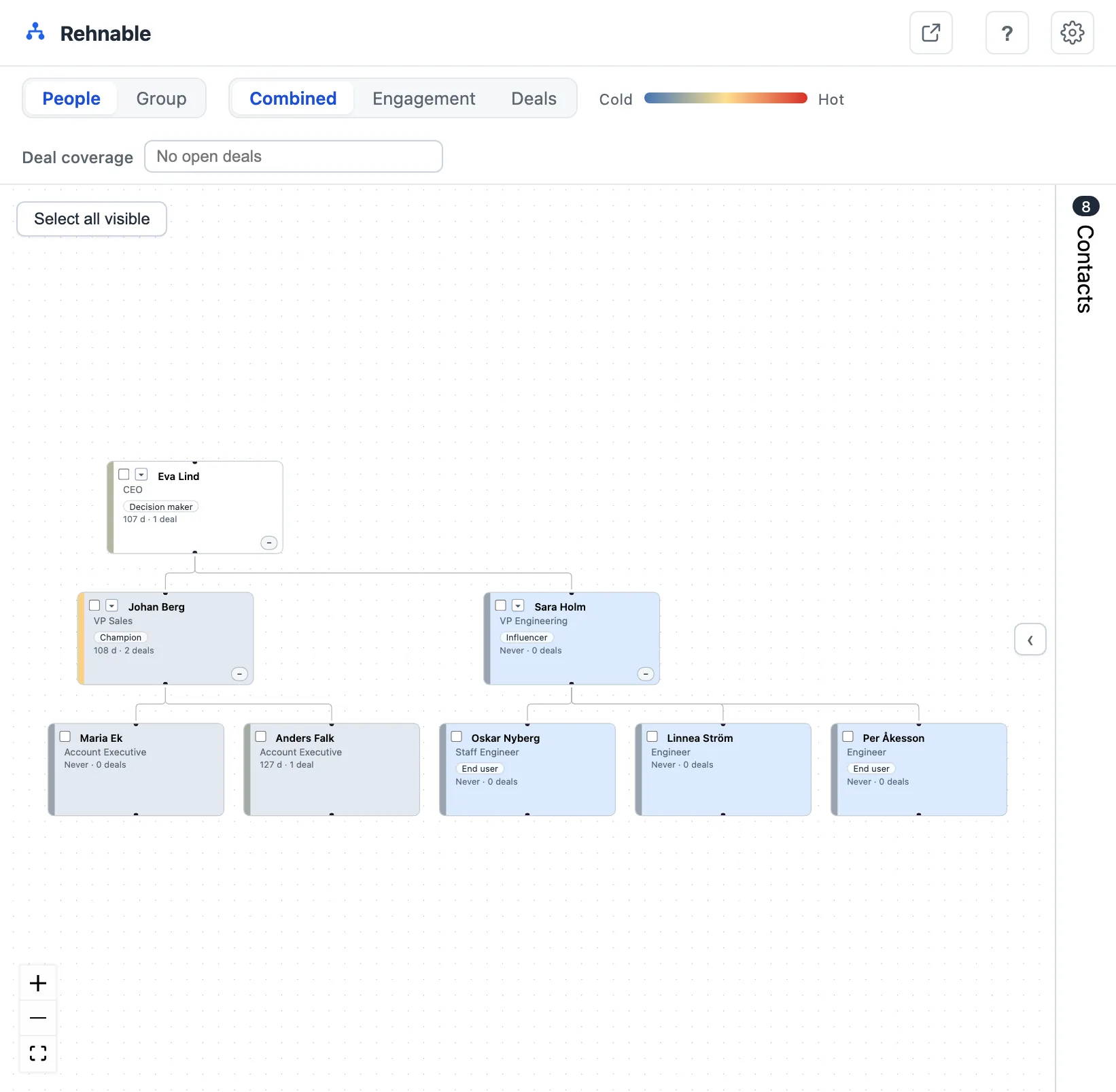Select Oskar Nyberg's checkbox
This screenshot has height=1092, width=1116.
point(457,736)
